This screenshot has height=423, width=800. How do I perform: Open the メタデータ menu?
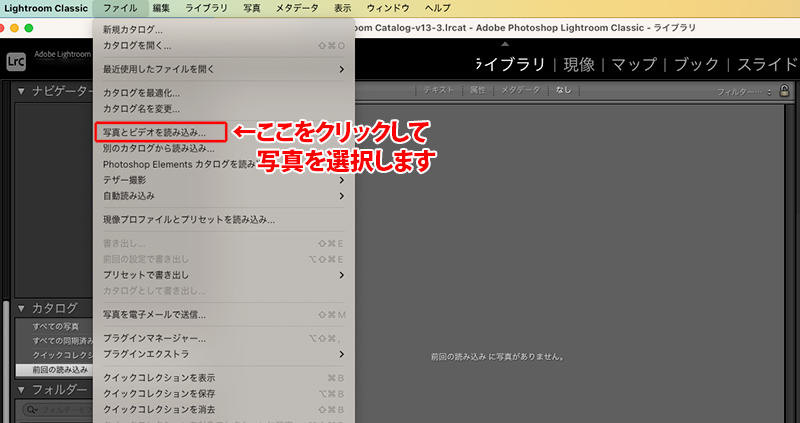coord(297,8)
